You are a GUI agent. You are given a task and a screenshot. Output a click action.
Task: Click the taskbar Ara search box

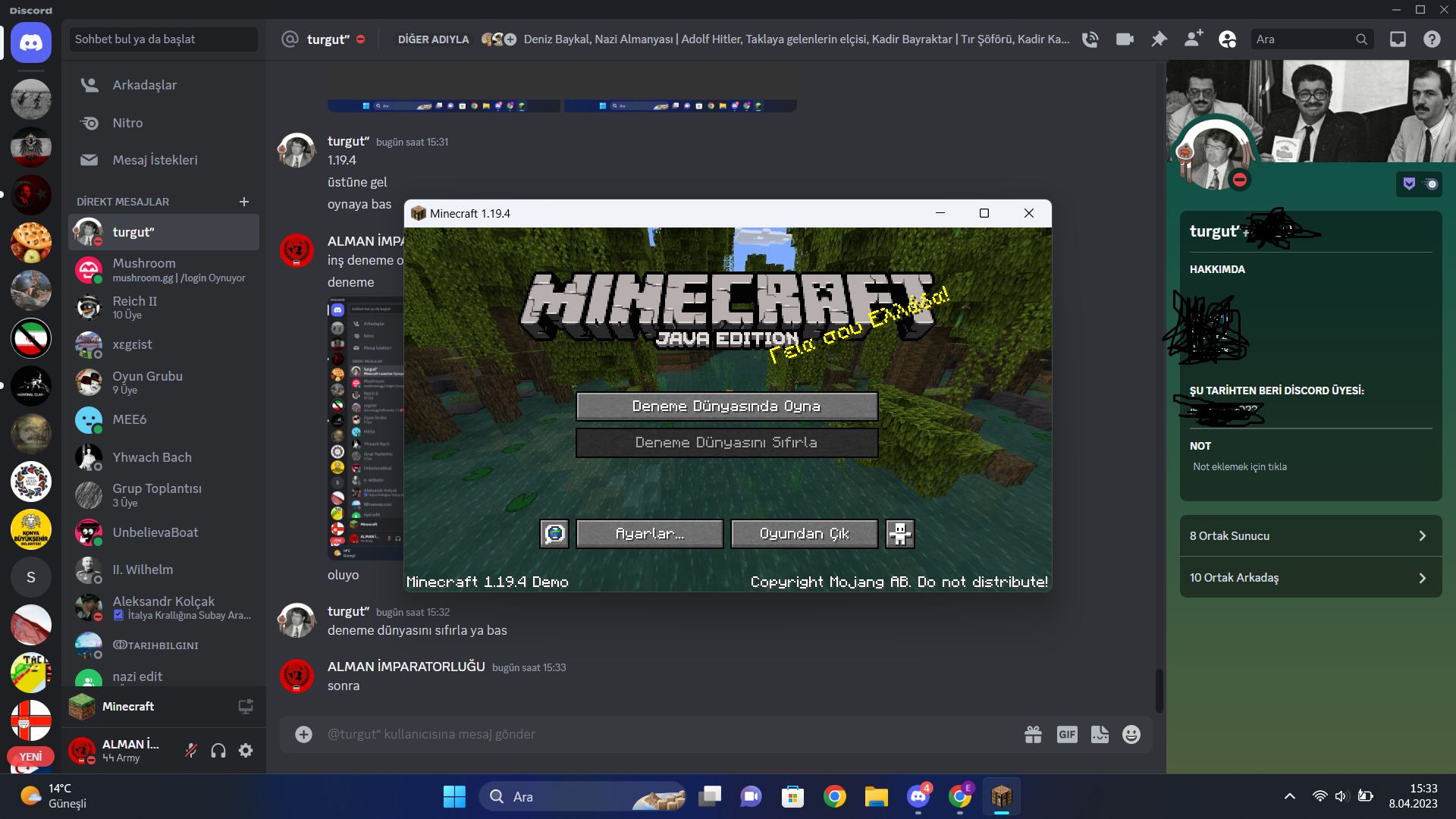(582, 796)
